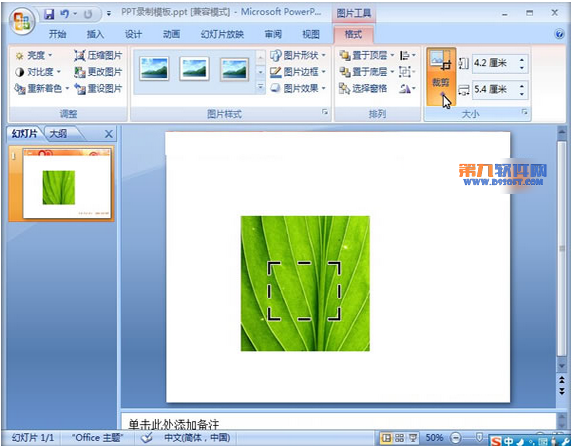This screenshot has width=571, height=446.
Task: Switch to the 大纲 outline tab
Action: tap(58, 134)
